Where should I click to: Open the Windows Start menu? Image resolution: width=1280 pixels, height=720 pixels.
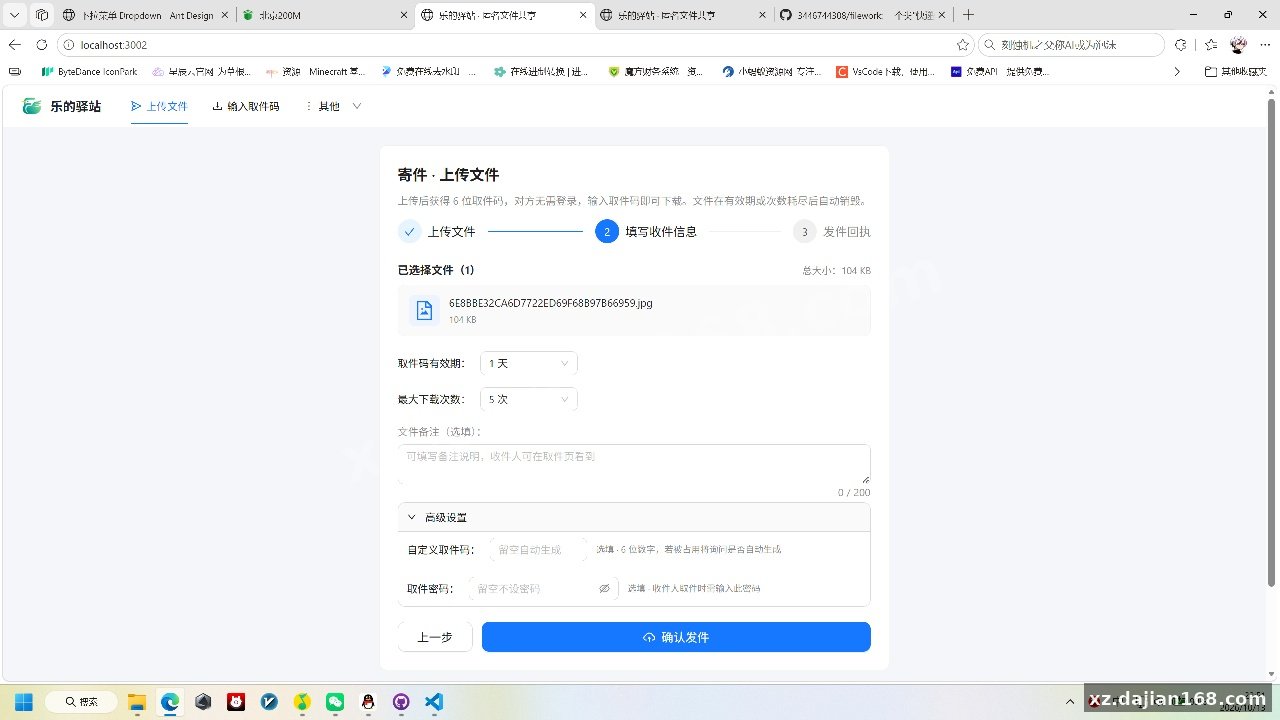[23, 701]
